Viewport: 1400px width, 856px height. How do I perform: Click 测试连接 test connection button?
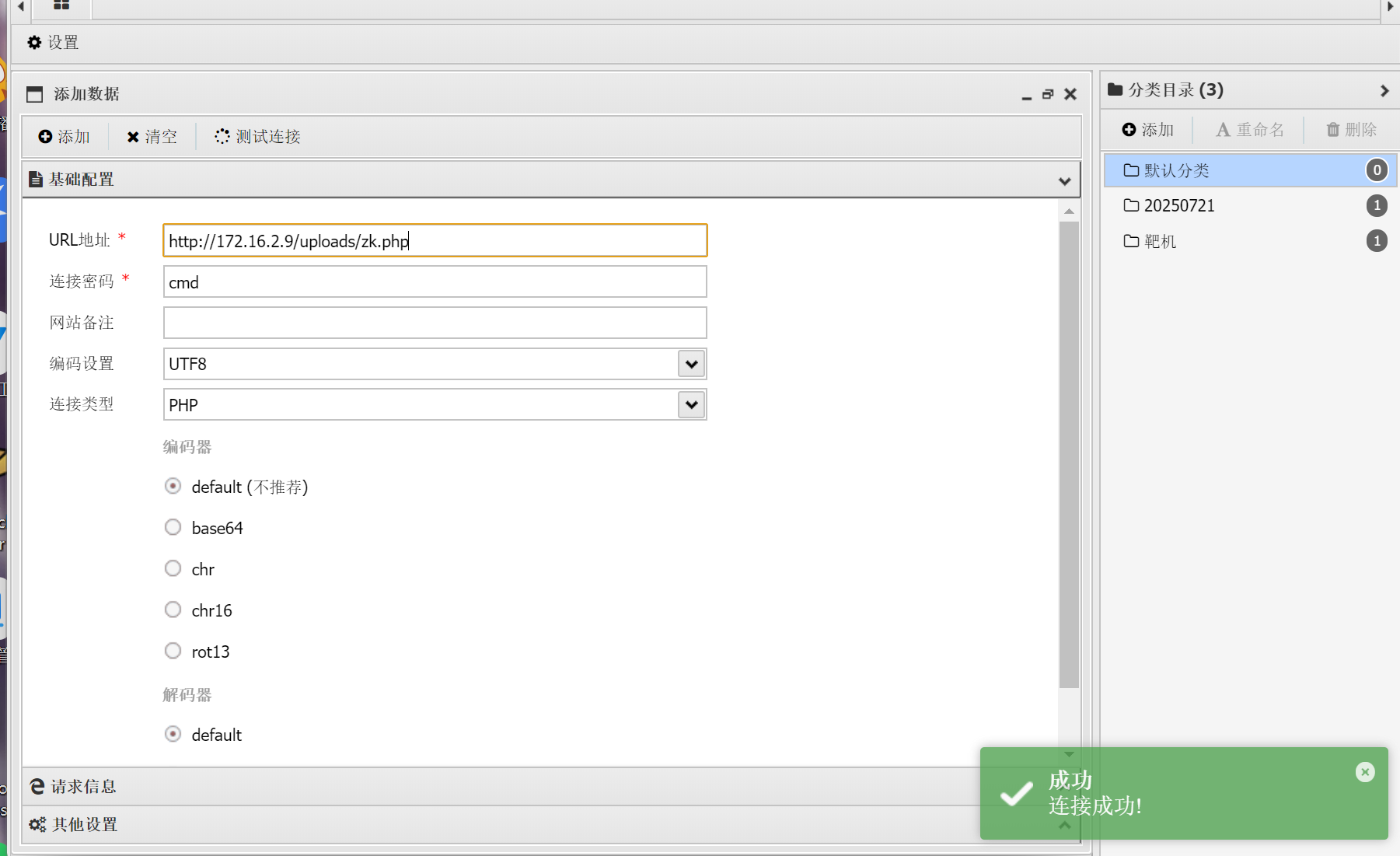pos(257,137)
